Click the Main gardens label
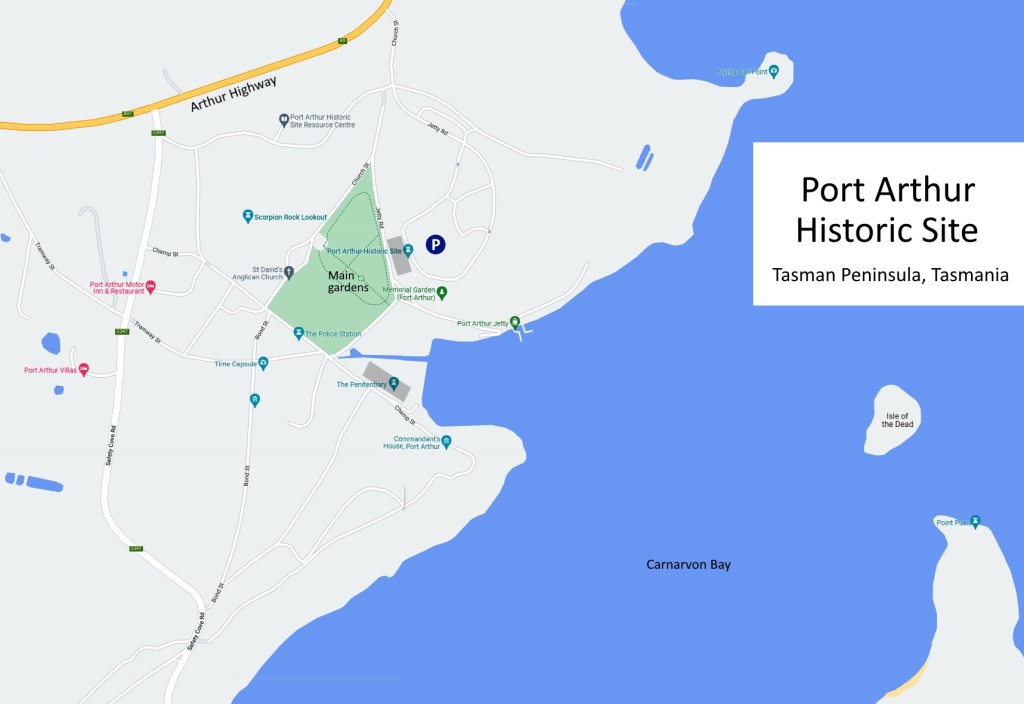Image resolution: width=1024 pixels, height=704 pixels. click(x=348, y=281)
